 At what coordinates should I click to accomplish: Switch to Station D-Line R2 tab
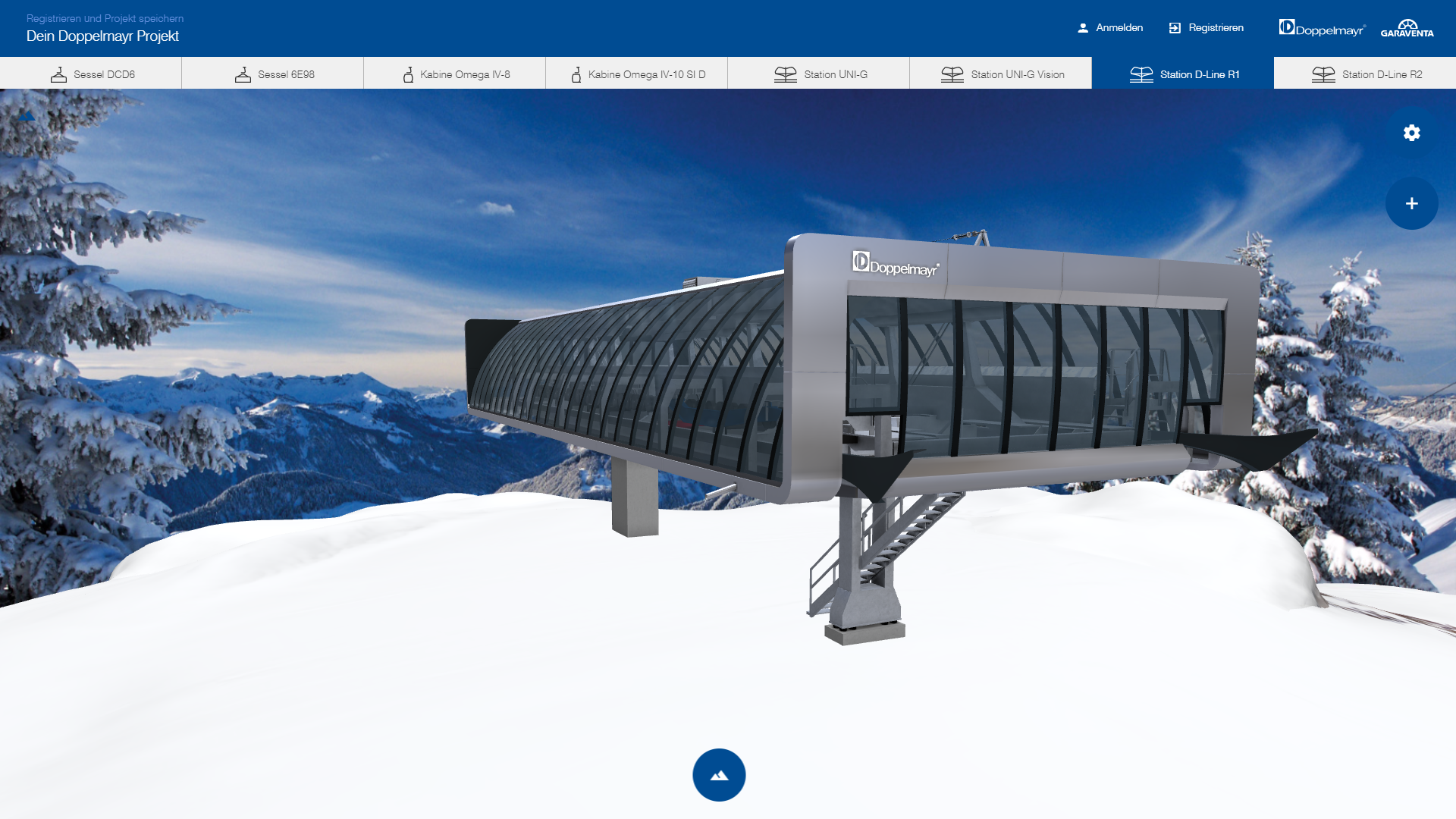pyautogui.click(x=1365, y=74)
